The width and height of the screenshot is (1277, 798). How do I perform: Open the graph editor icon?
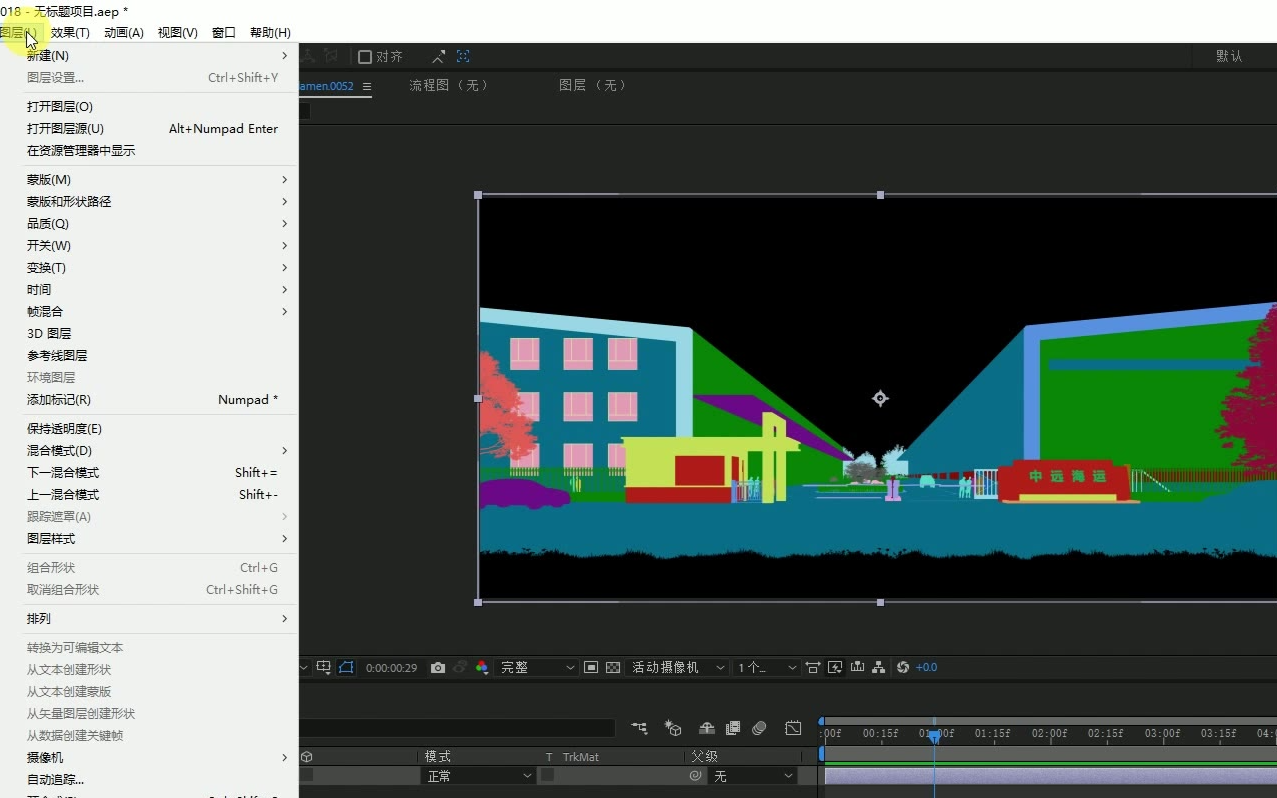point(793,728)
